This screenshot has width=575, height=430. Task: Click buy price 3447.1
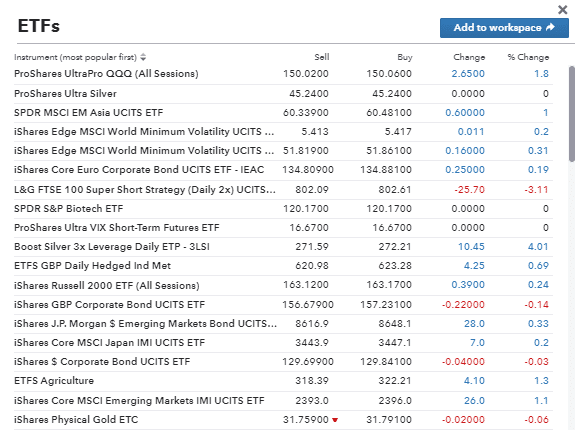[395, 343]
